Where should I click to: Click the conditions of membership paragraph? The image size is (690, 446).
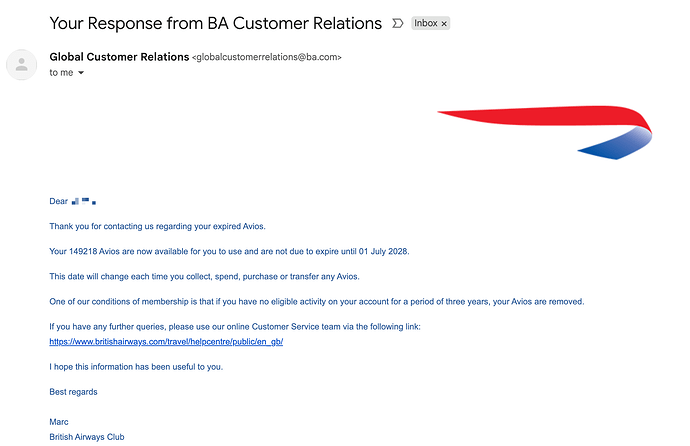point(316,301)
